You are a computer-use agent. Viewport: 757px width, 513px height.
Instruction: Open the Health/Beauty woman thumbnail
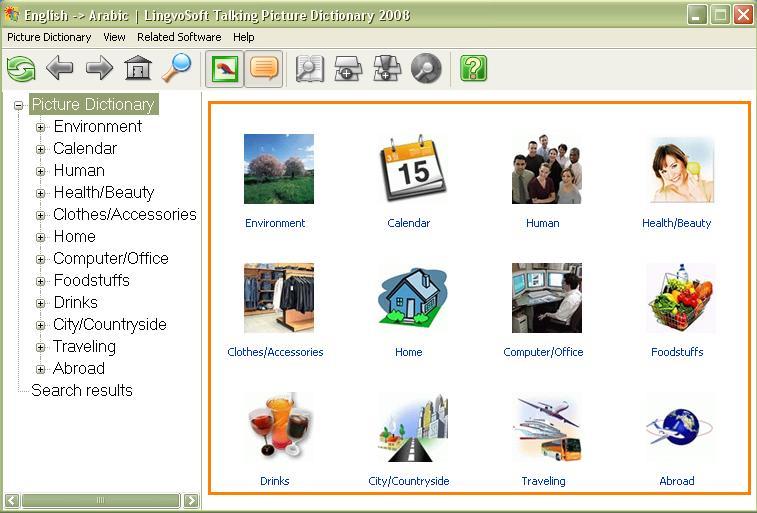coord(681,169)
